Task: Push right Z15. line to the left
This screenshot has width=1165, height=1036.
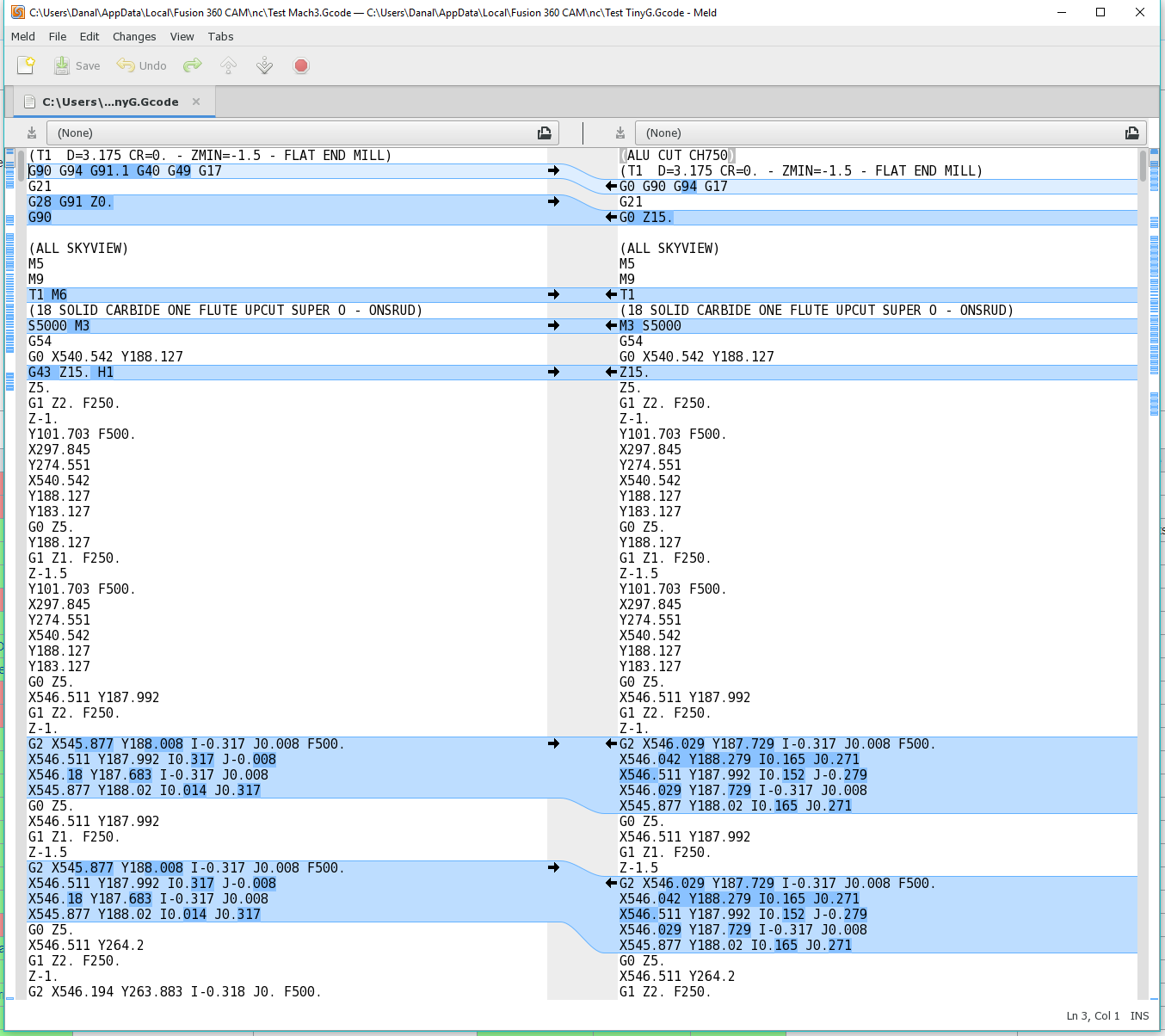Action: (611, 372)
